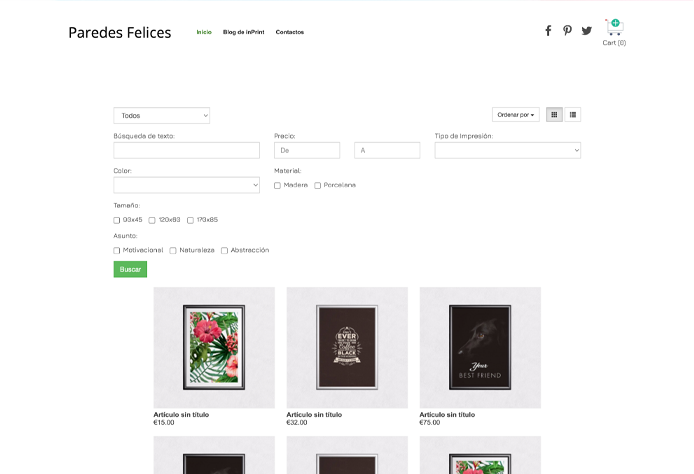The height and width of the screenshot is (474, 694).
Task: Open the Facebook social icon
Action: [x=548, y=31]
